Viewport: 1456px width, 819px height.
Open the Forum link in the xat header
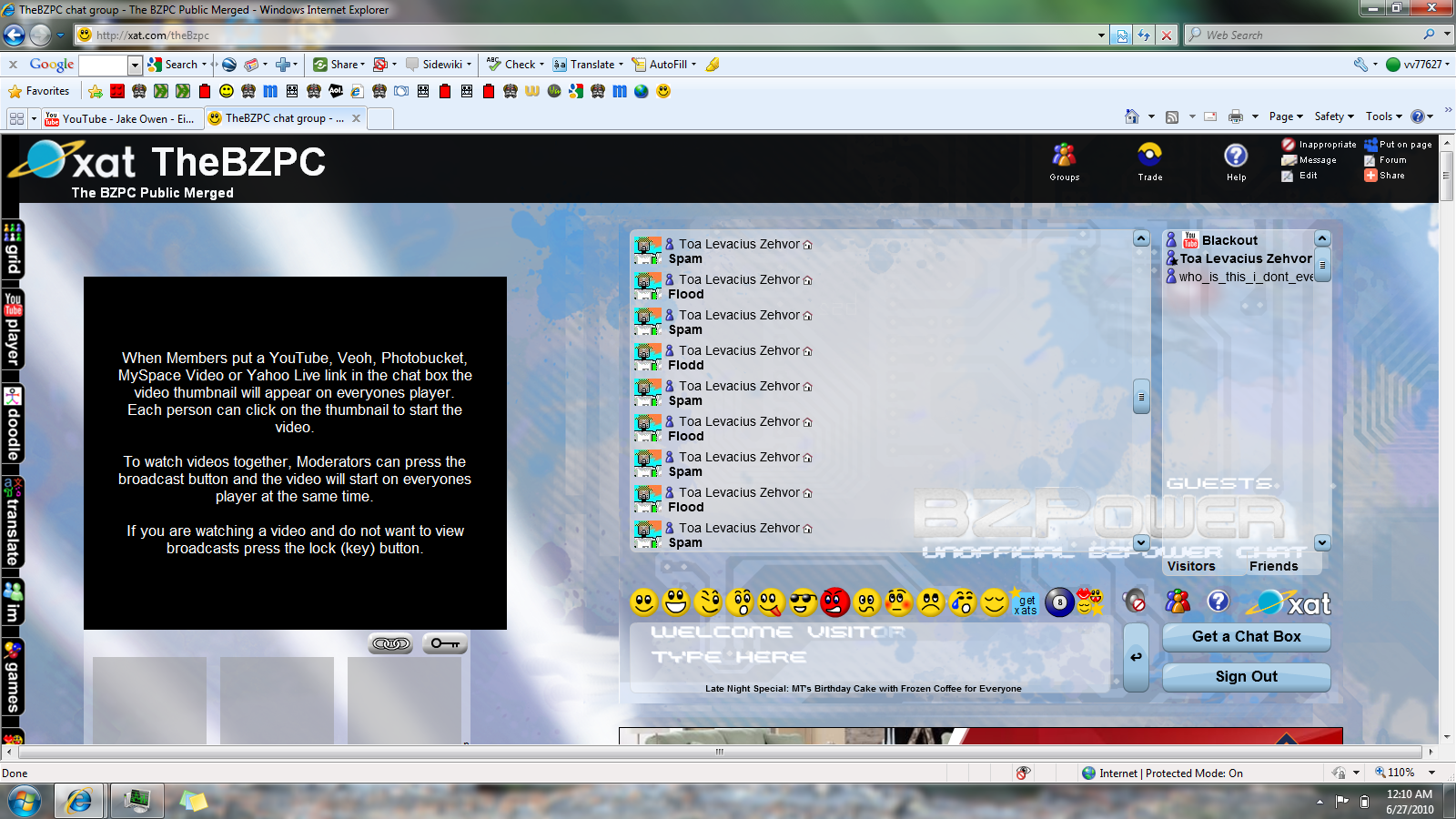(x=1385, y=160)
